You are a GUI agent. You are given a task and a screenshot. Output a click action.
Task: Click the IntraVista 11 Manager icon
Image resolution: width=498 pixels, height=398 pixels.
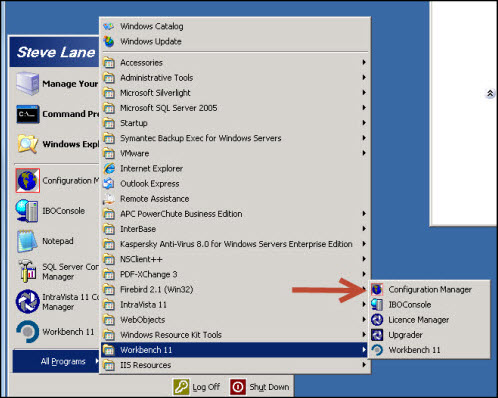coord(28,301)
